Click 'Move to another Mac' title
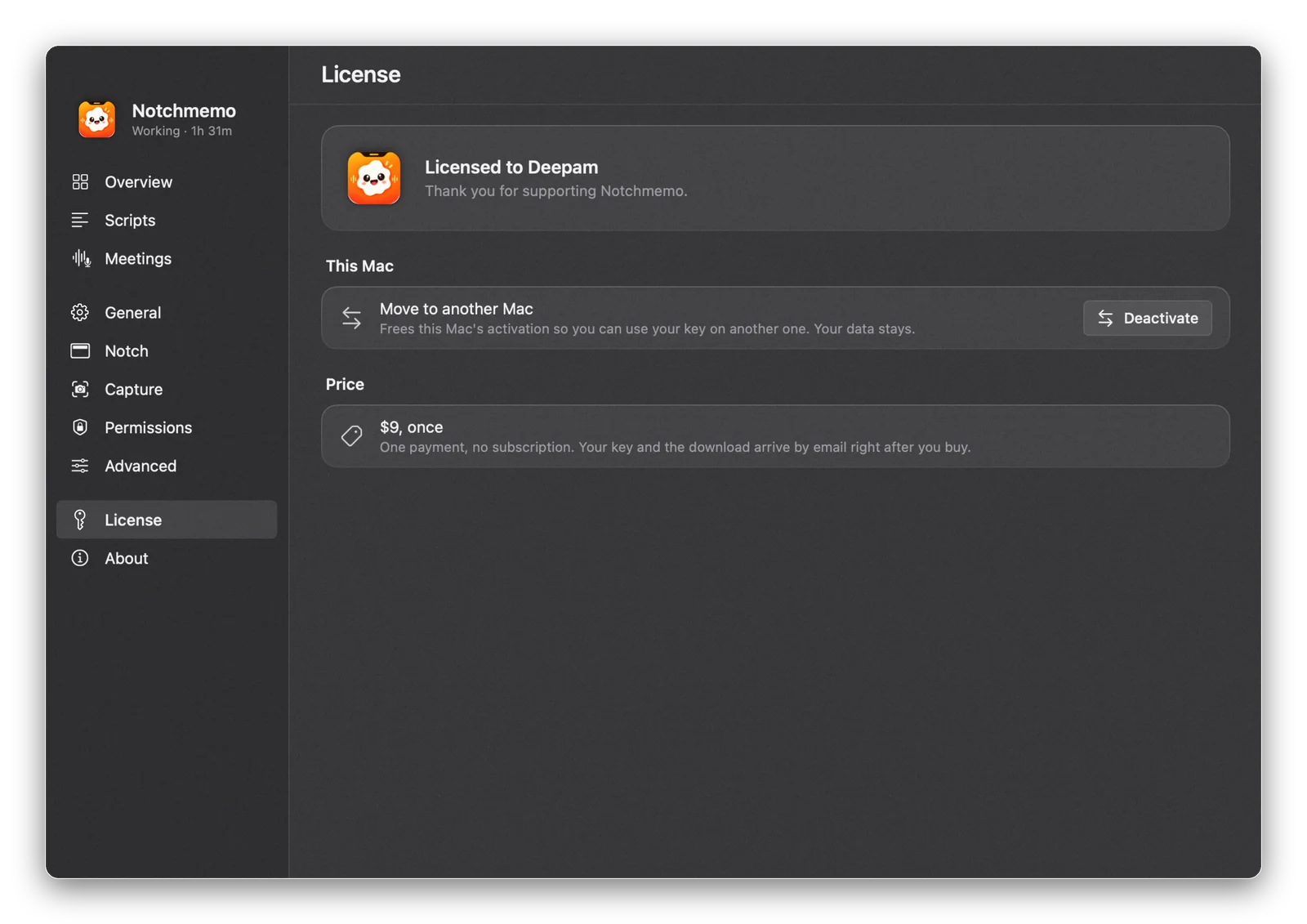The width and height of the screenshot is (1307, 924). pos(456,309)
